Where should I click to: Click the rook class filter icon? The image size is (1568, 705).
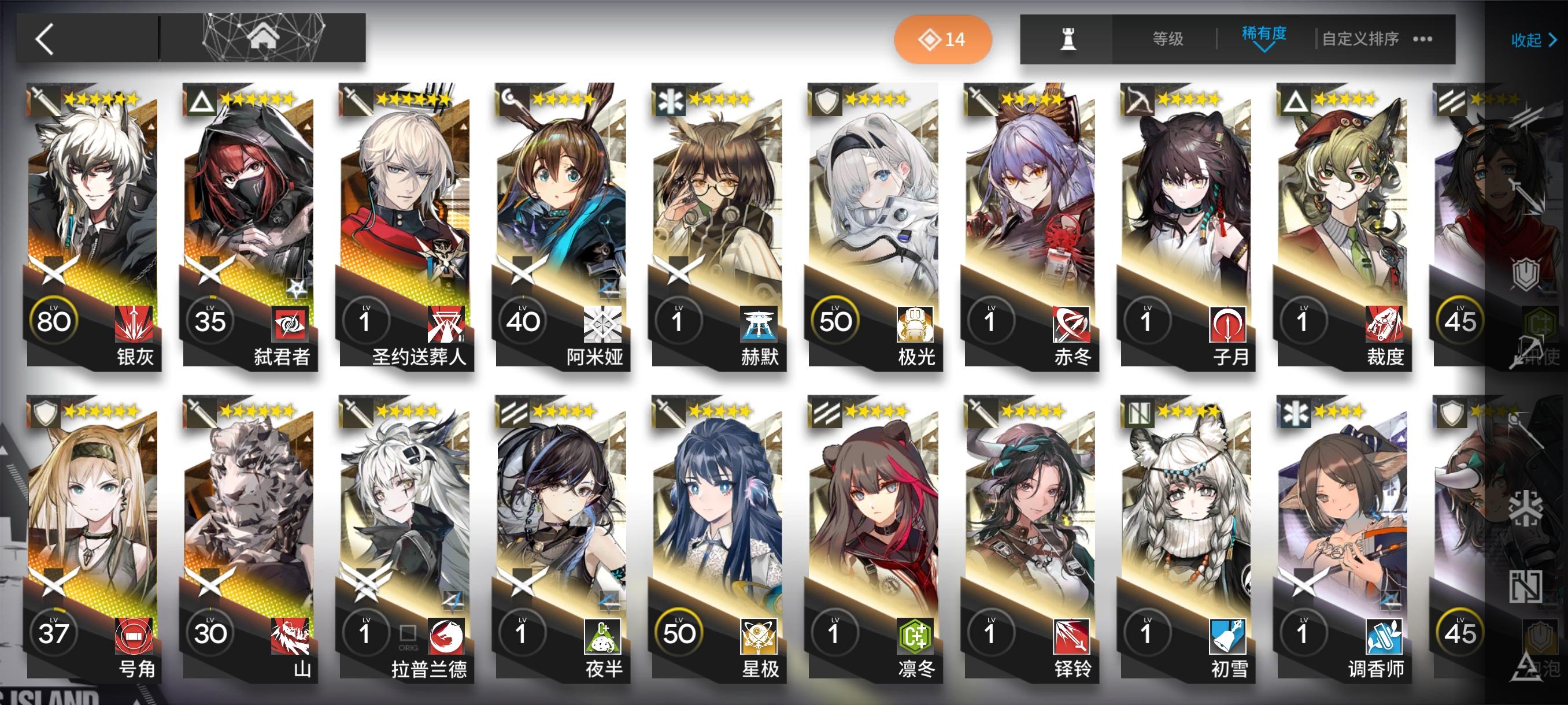point(1068,39)
